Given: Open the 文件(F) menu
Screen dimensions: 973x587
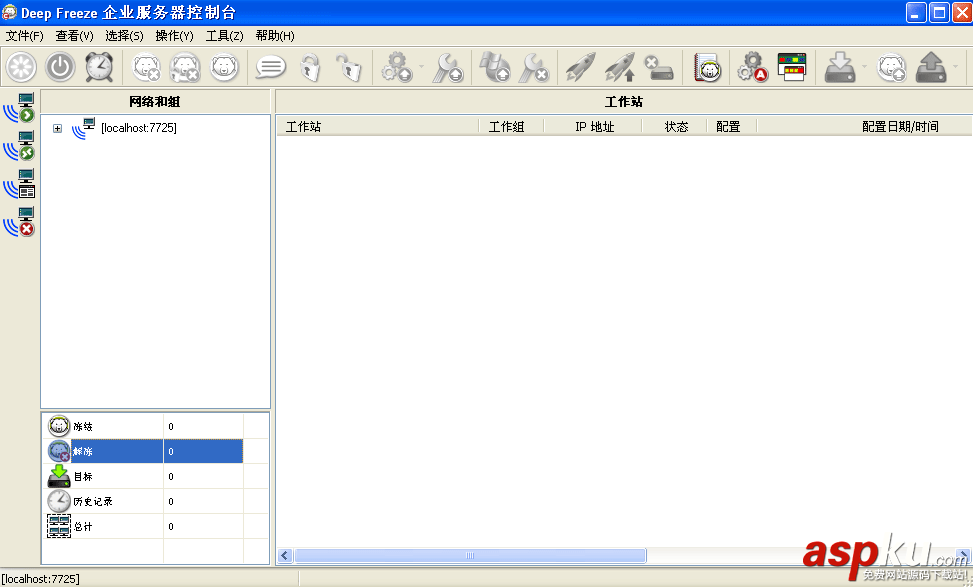Looking at the screenshot, I should point(25,36).
